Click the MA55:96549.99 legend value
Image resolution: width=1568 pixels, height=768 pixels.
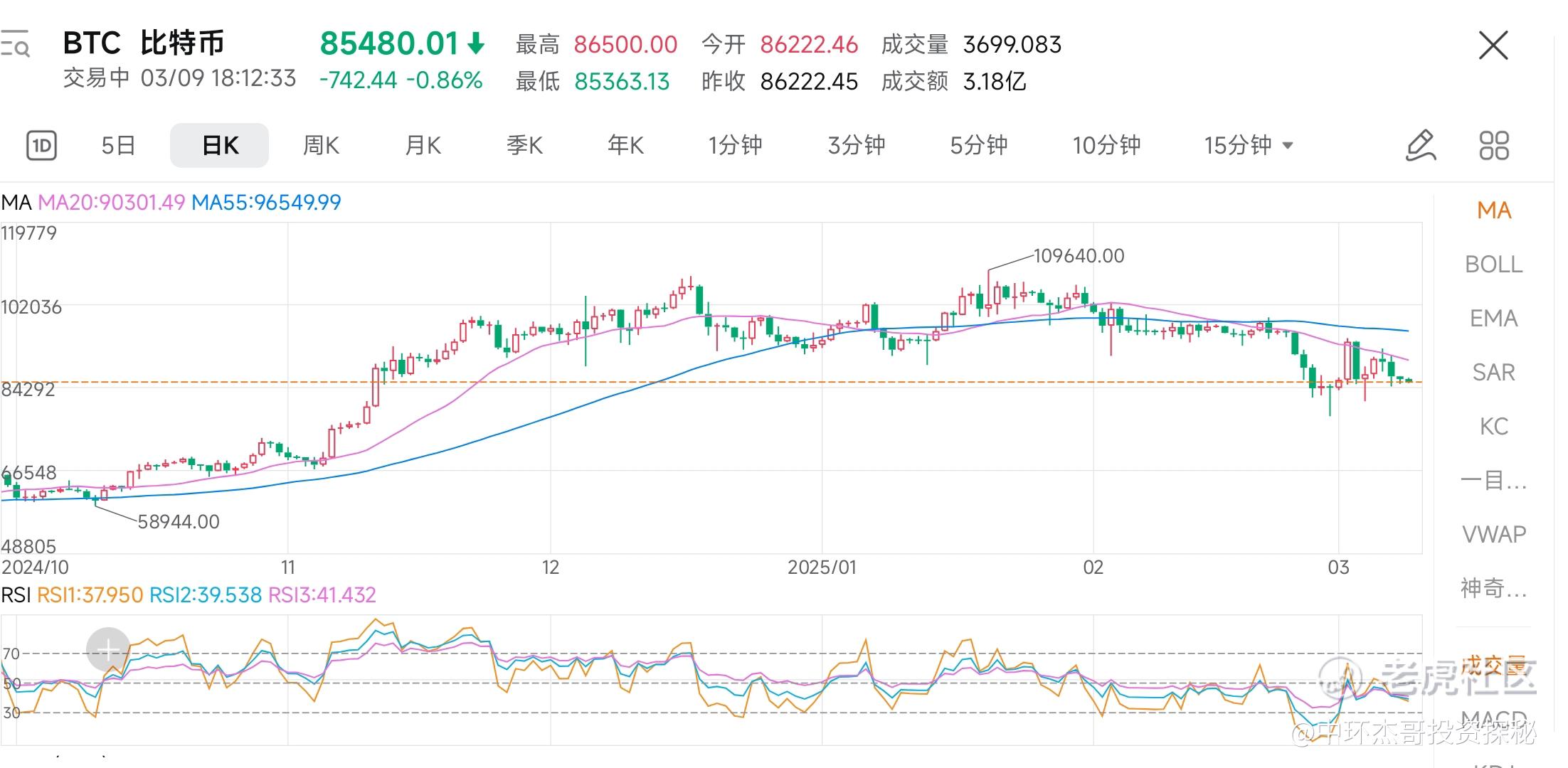point(267,203)
